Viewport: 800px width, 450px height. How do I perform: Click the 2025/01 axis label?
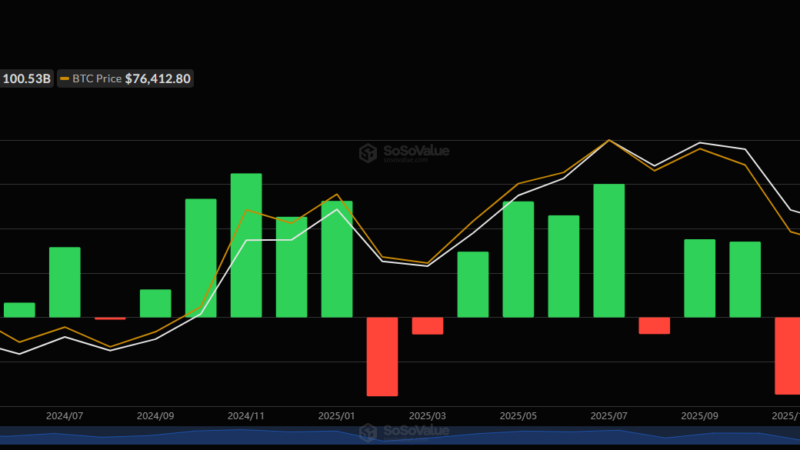(337, 416)
